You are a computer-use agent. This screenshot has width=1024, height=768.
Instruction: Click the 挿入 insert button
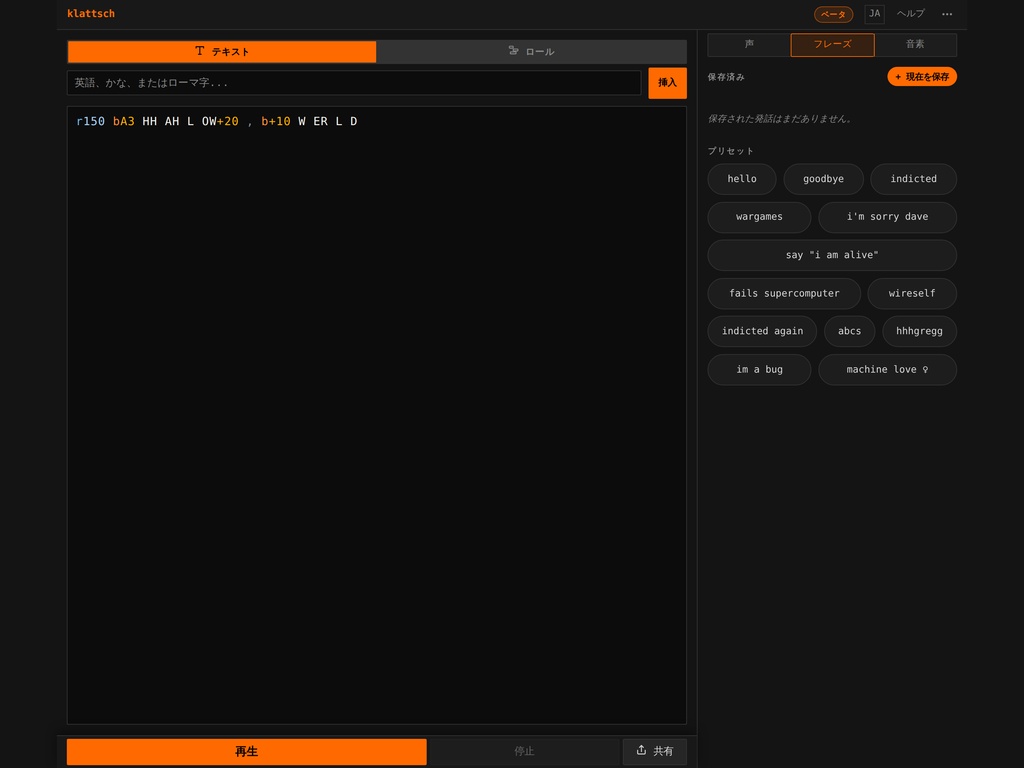pos(667,83)
